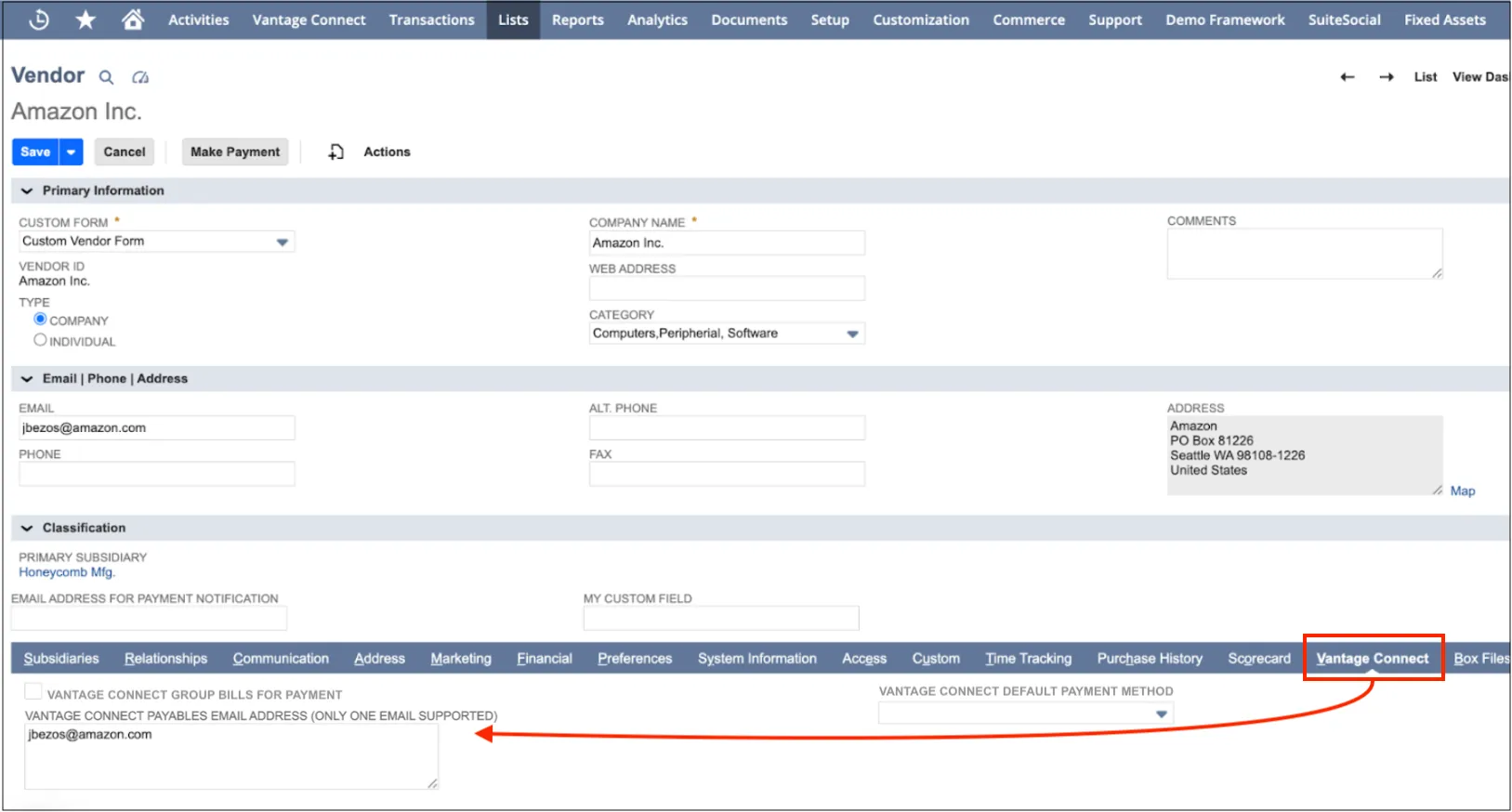Click the new note icon beside Actions

pos(336,152)
